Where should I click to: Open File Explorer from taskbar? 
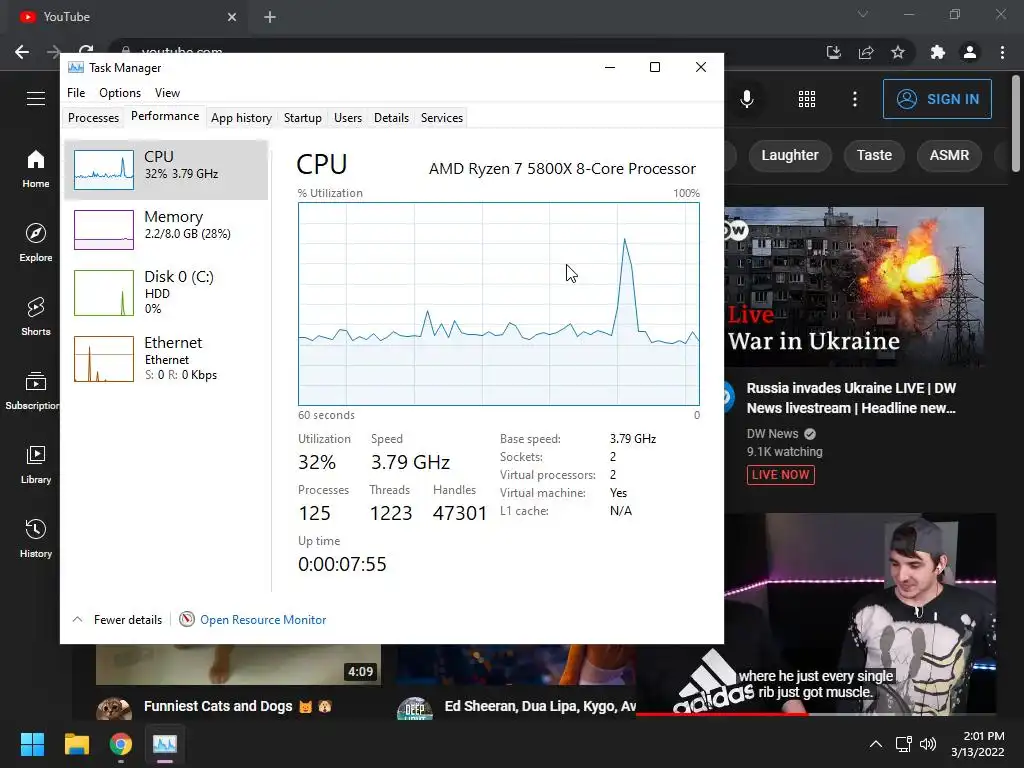tap(76, 744)
